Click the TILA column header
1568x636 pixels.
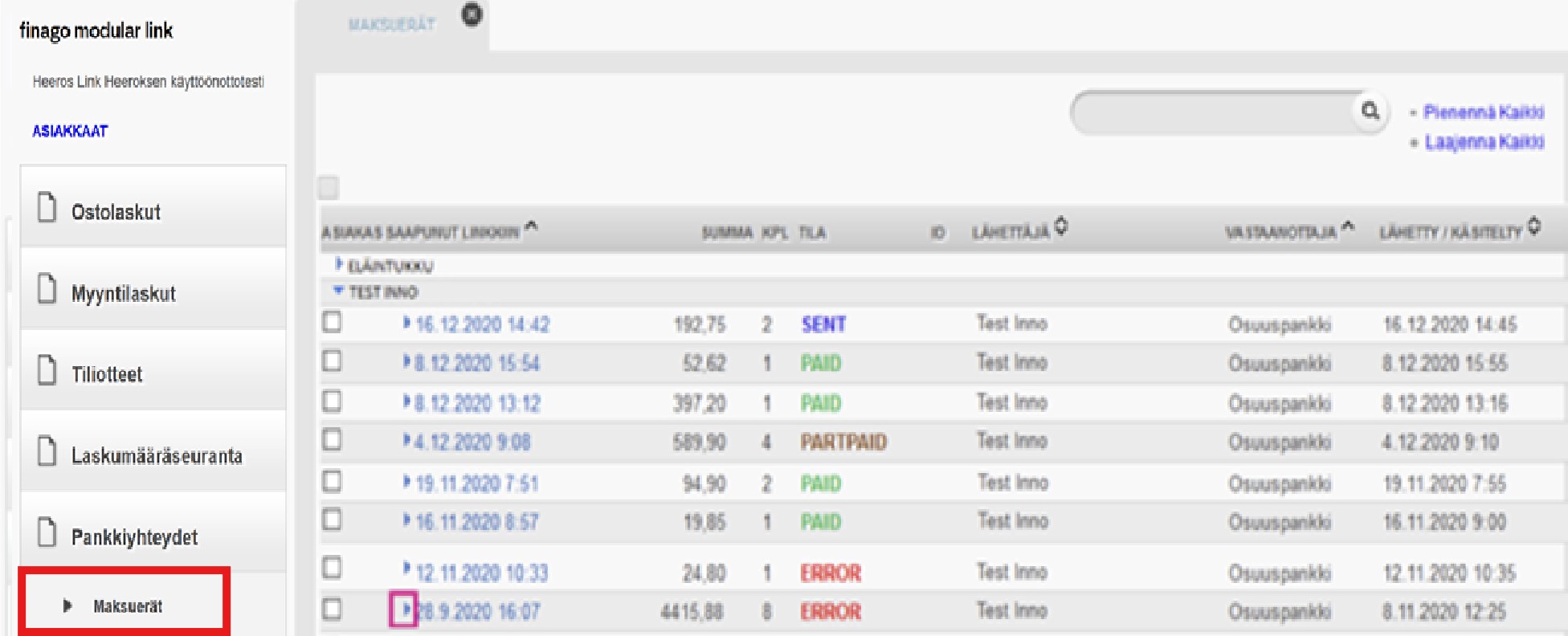tap(812, 233)
